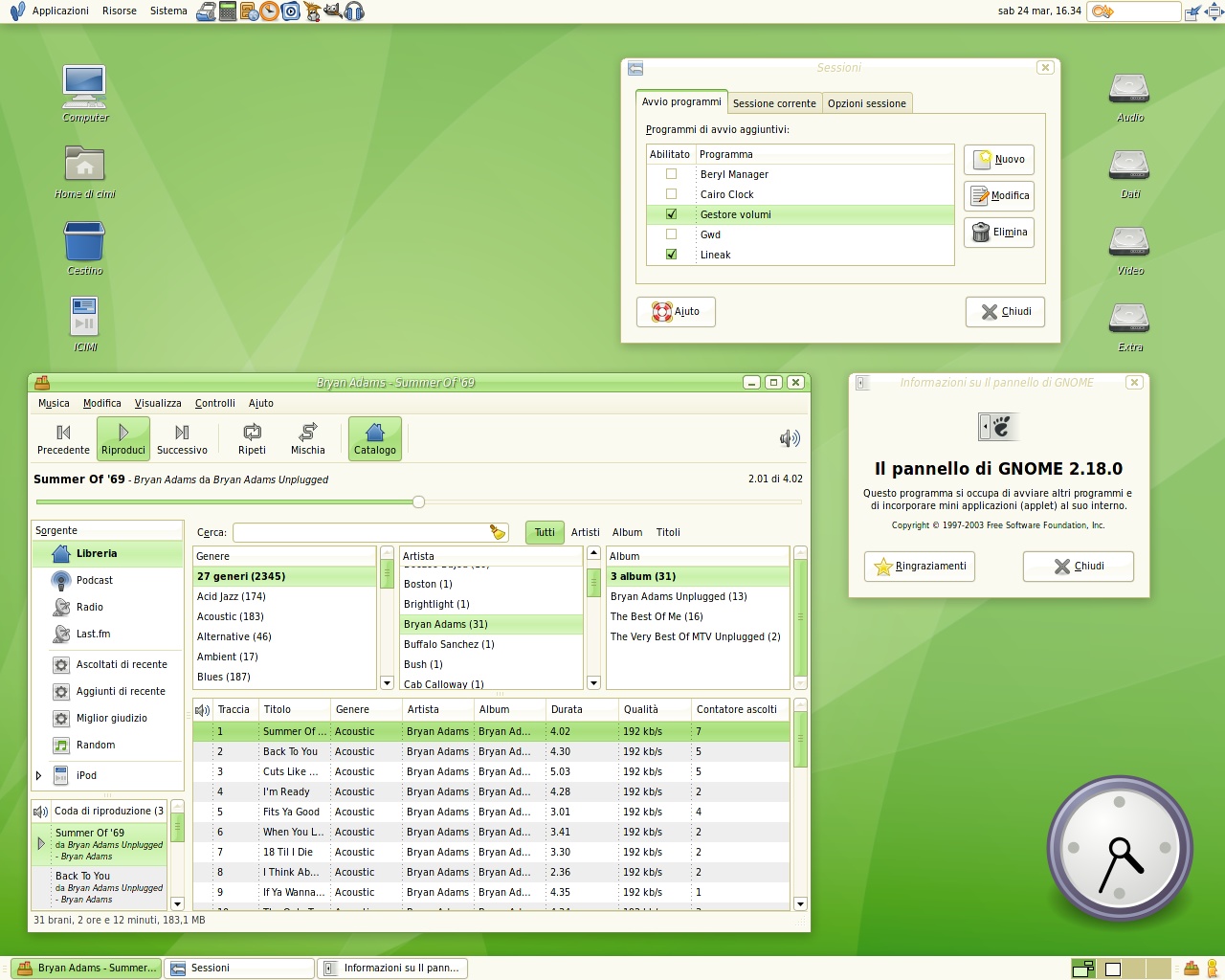
Task: Open the Computer desktop icon
Action: click(x=85, y=94)
